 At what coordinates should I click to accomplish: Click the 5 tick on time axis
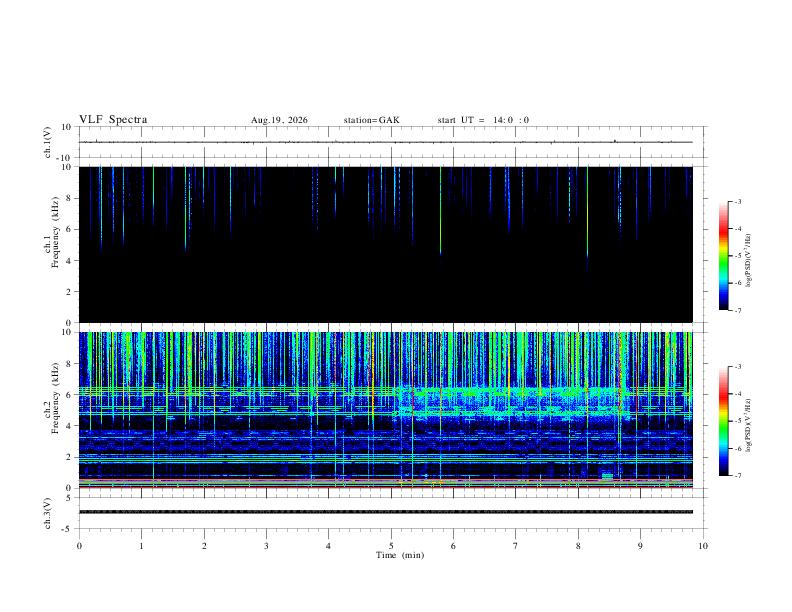click(391, 546)
